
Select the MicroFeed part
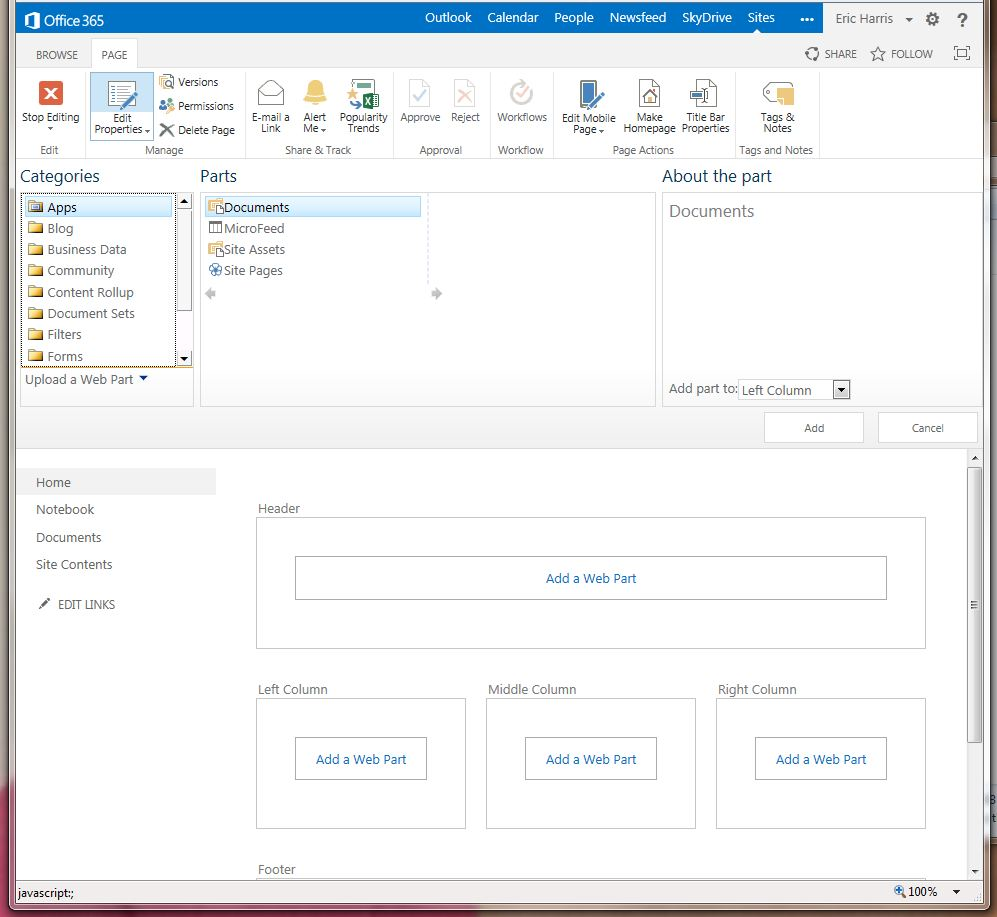click(312, 228)
